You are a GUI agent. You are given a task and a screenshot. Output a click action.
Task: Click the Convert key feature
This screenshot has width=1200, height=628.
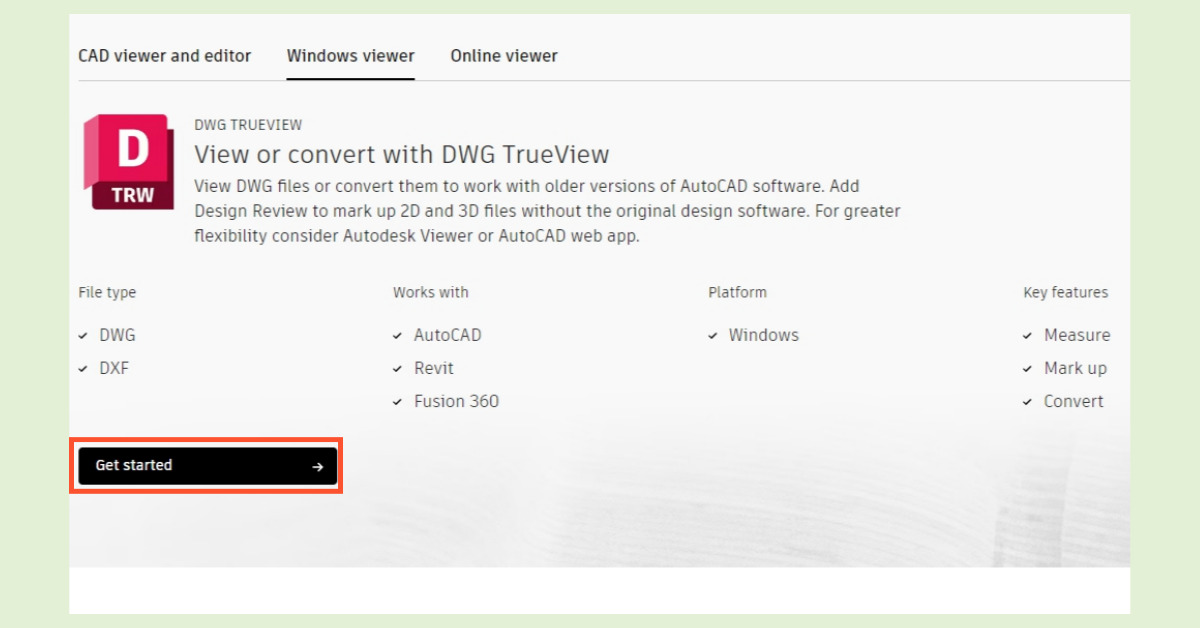1074,401
